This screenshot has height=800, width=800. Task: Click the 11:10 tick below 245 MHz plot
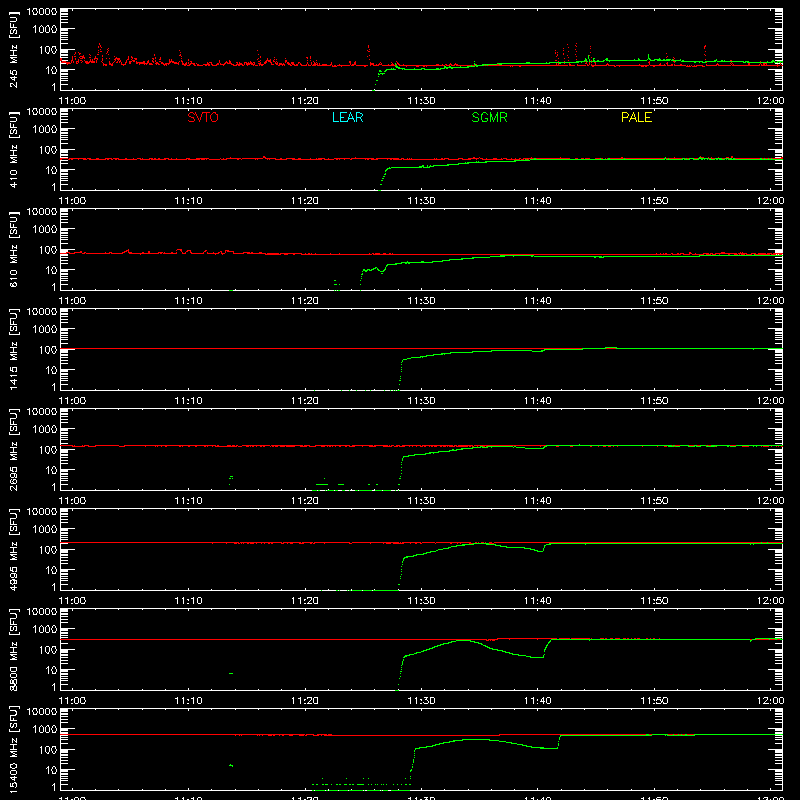click(x=188, y=101)
